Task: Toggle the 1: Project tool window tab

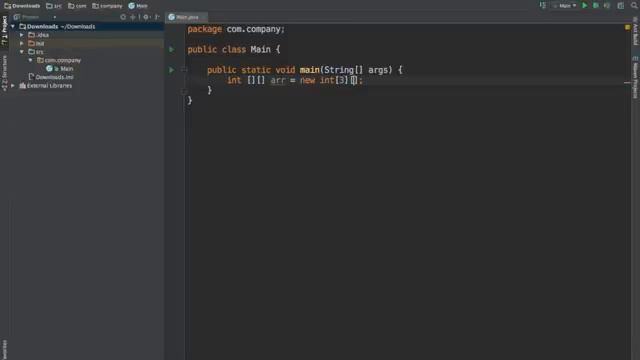Action: [4, 31]
